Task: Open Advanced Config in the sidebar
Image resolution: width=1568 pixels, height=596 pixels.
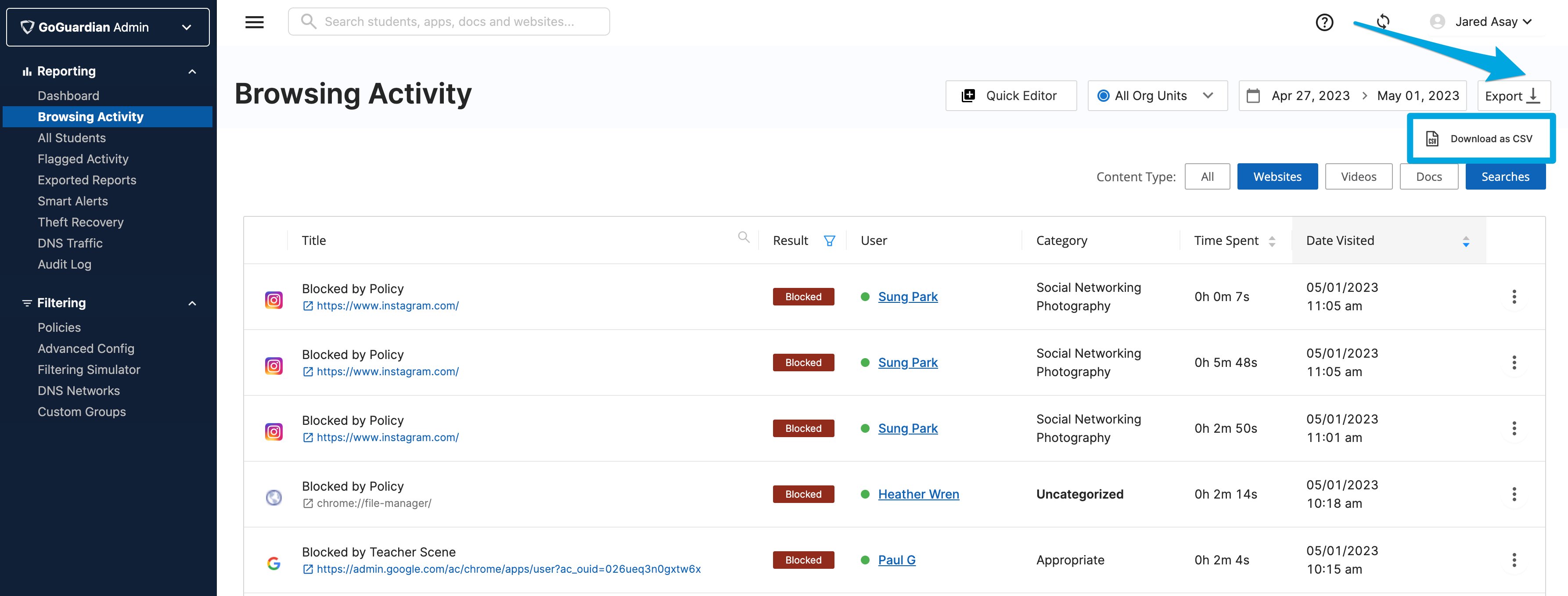Action: 86,348
